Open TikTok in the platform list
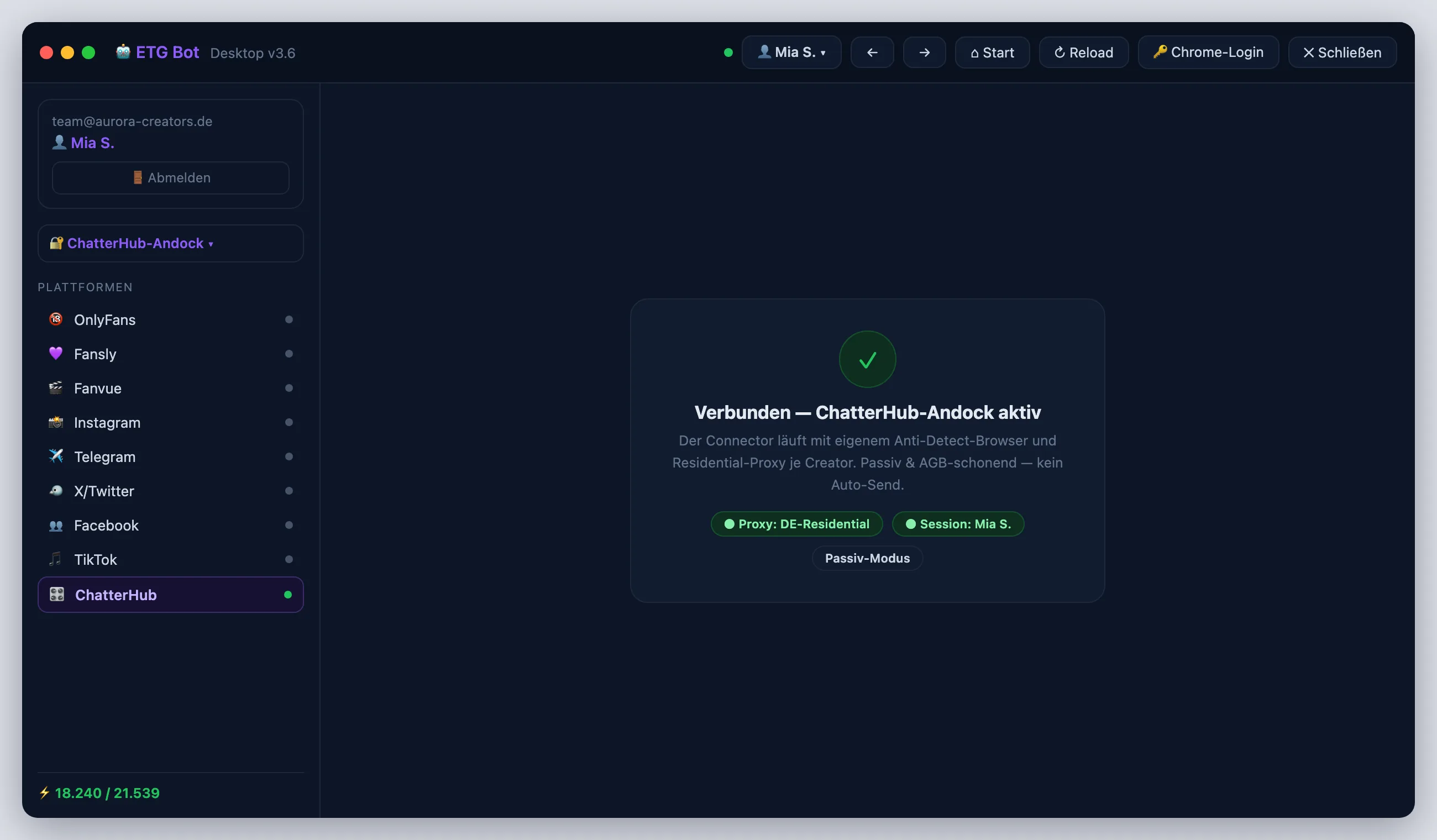This screenshot has width=1437, height=840. 170,559
